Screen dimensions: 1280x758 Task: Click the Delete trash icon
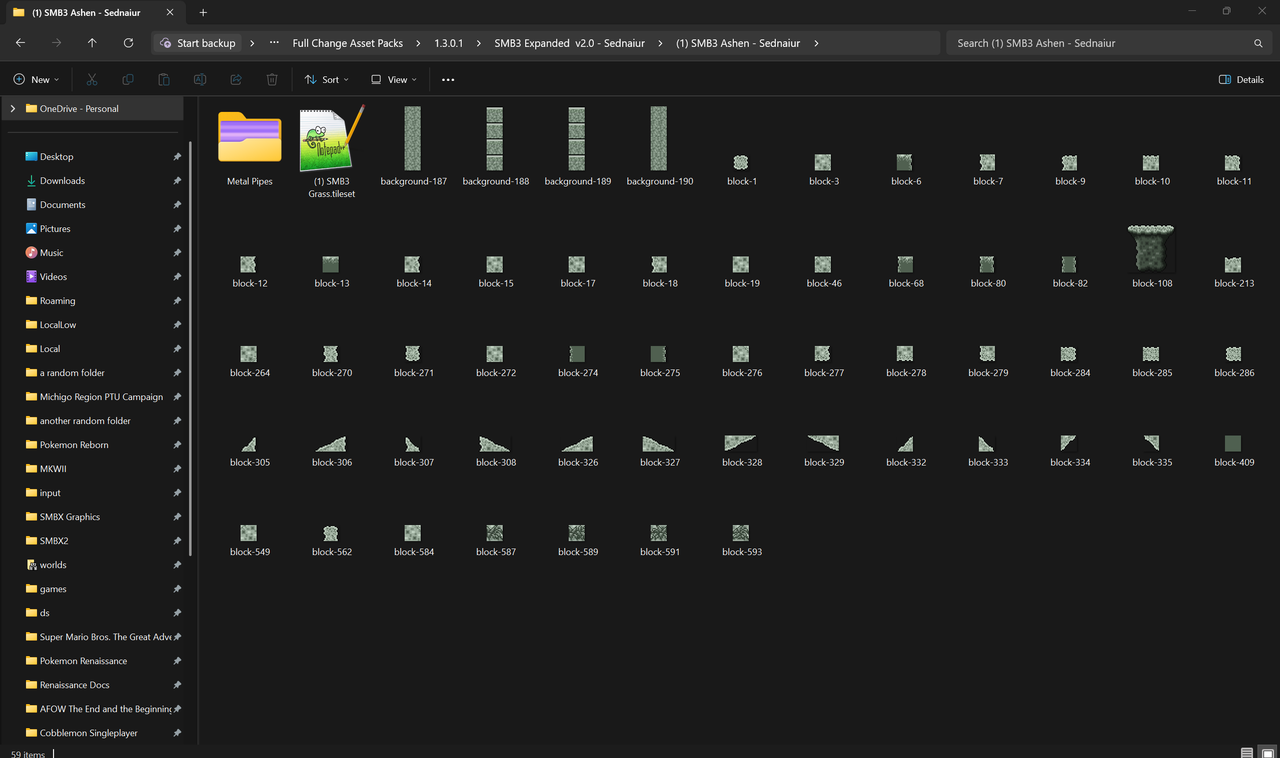(272, 79)
